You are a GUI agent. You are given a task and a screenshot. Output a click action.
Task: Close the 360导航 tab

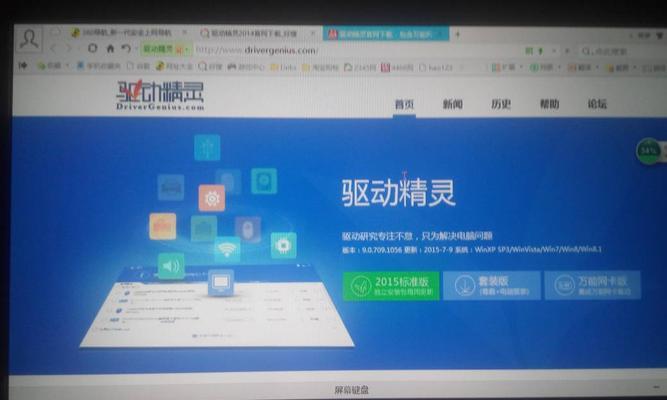[185, 33]
